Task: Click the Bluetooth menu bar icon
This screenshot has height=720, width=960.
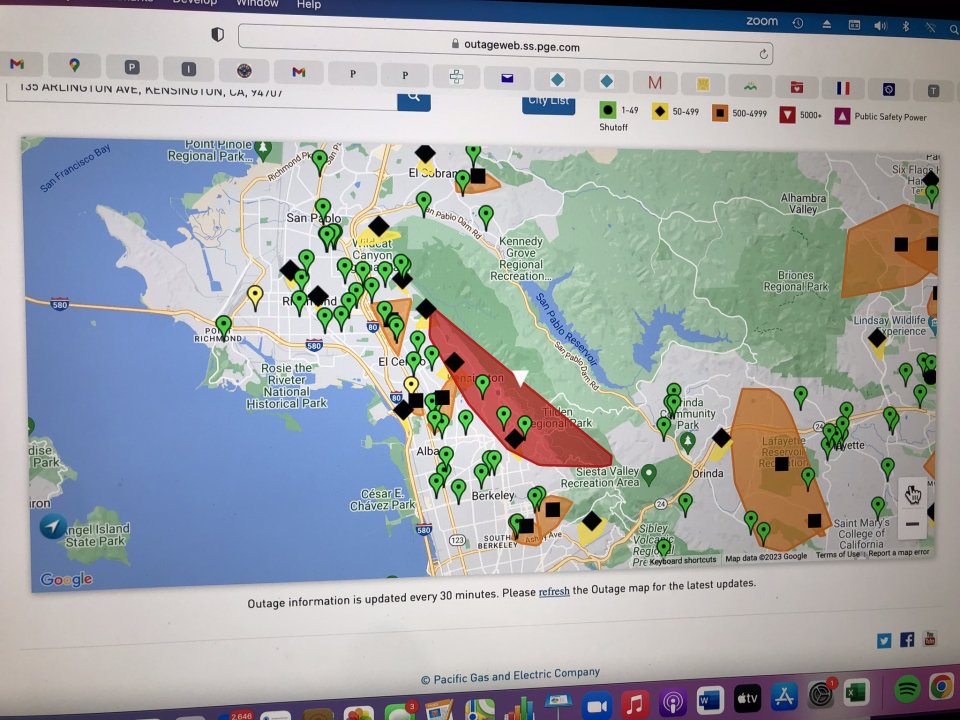Action: click(906, 26)
